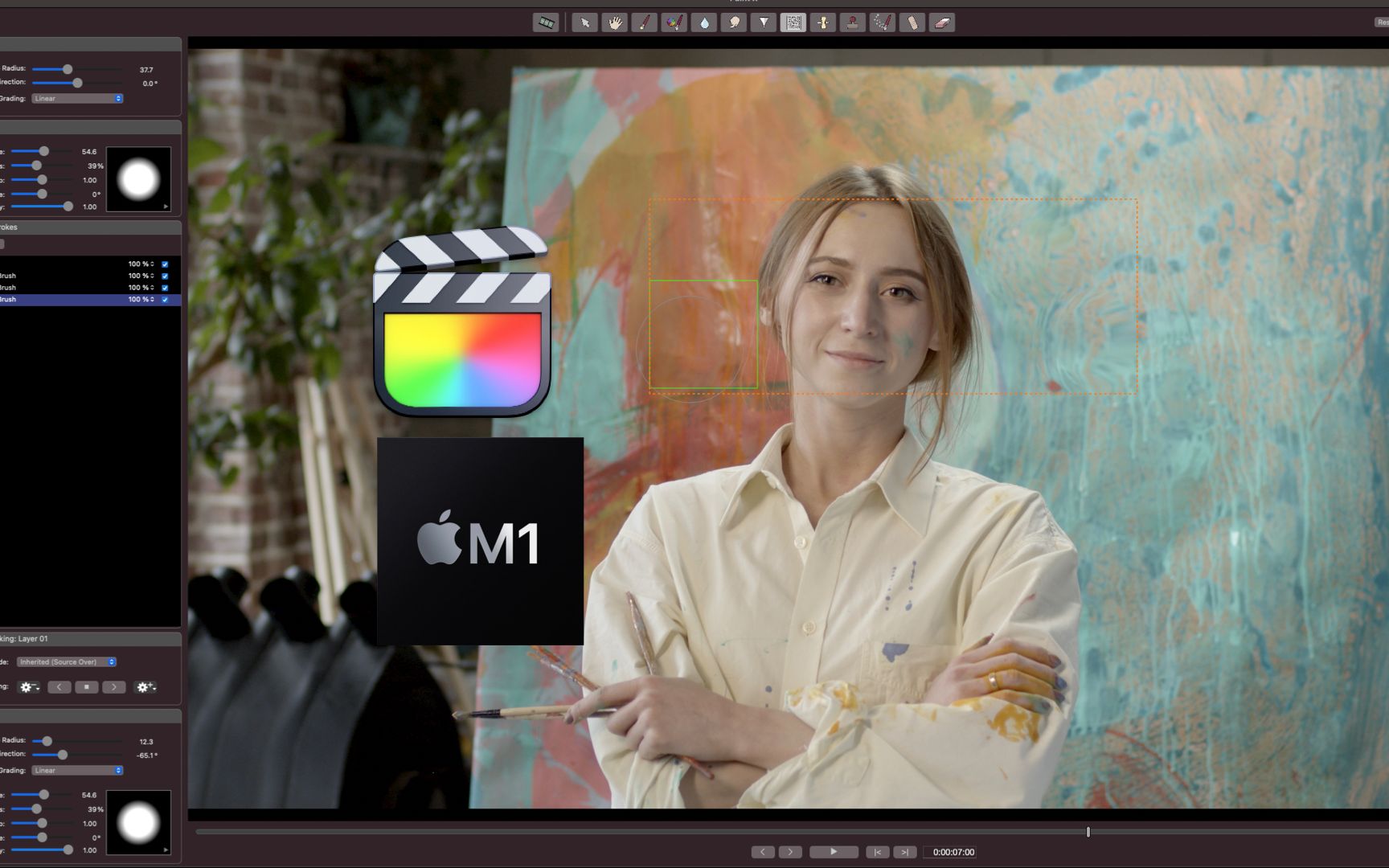Viewport: 1389px width, 868px height.
Task: Select the arrow pointer tool
Action: [x=584, y=23]
